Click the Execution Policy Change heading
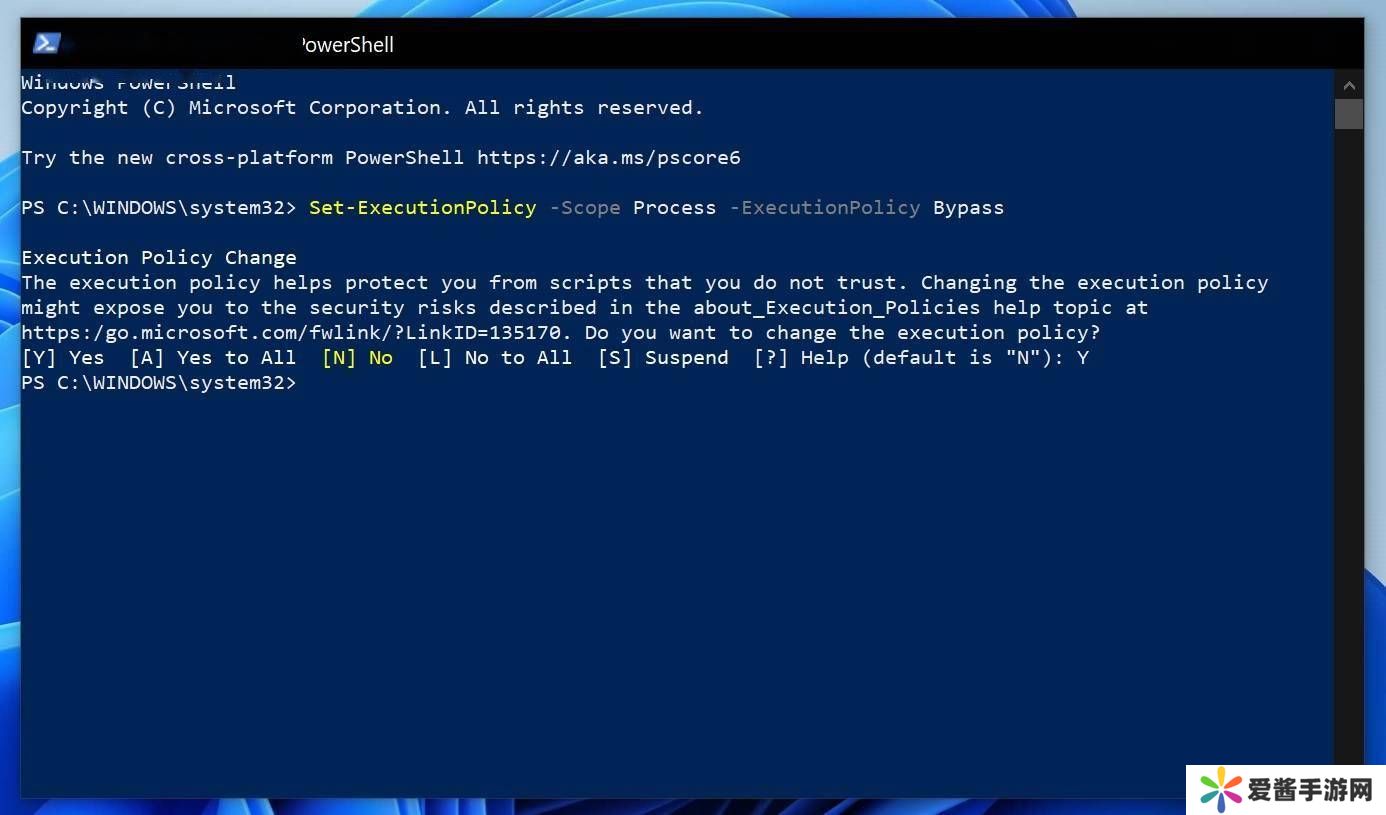Screen dimensions: 1386x815 (159, 258)
